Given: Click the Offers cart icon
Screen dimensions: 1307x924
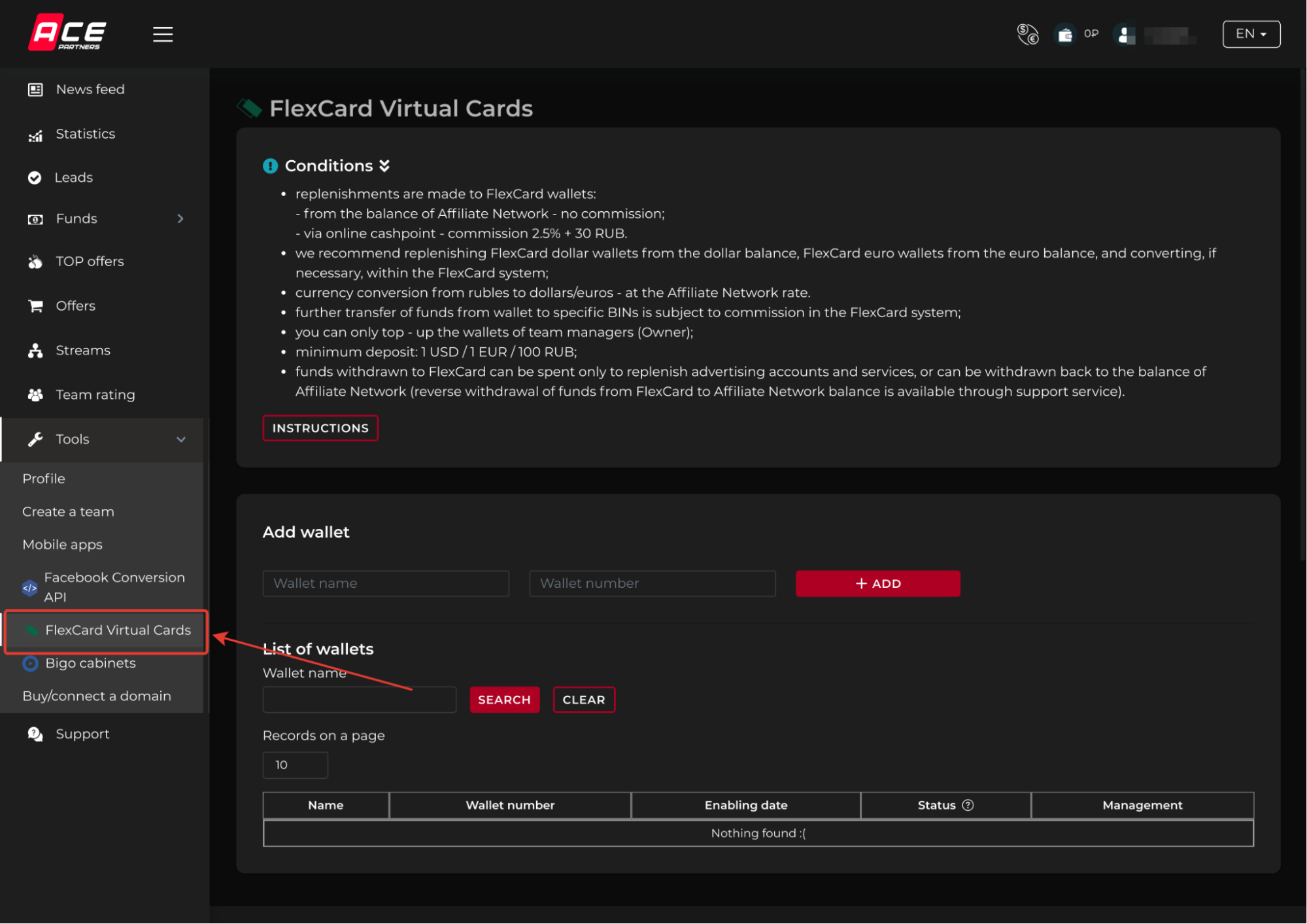Looking at the screenshot, I should [35, 306].
